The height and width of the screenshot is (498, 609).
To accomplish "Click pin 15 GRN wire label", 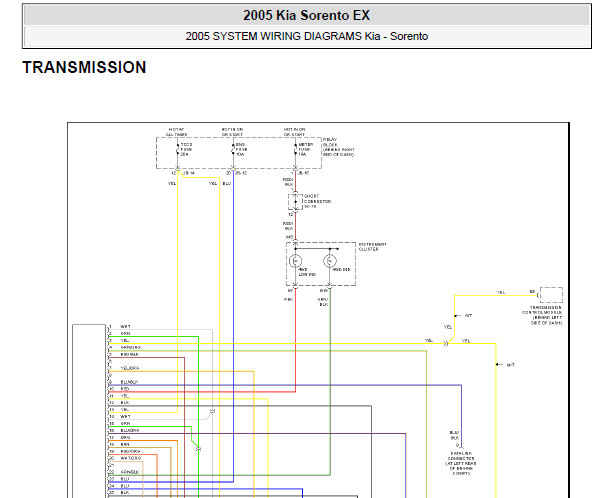I will click(125, 423).
